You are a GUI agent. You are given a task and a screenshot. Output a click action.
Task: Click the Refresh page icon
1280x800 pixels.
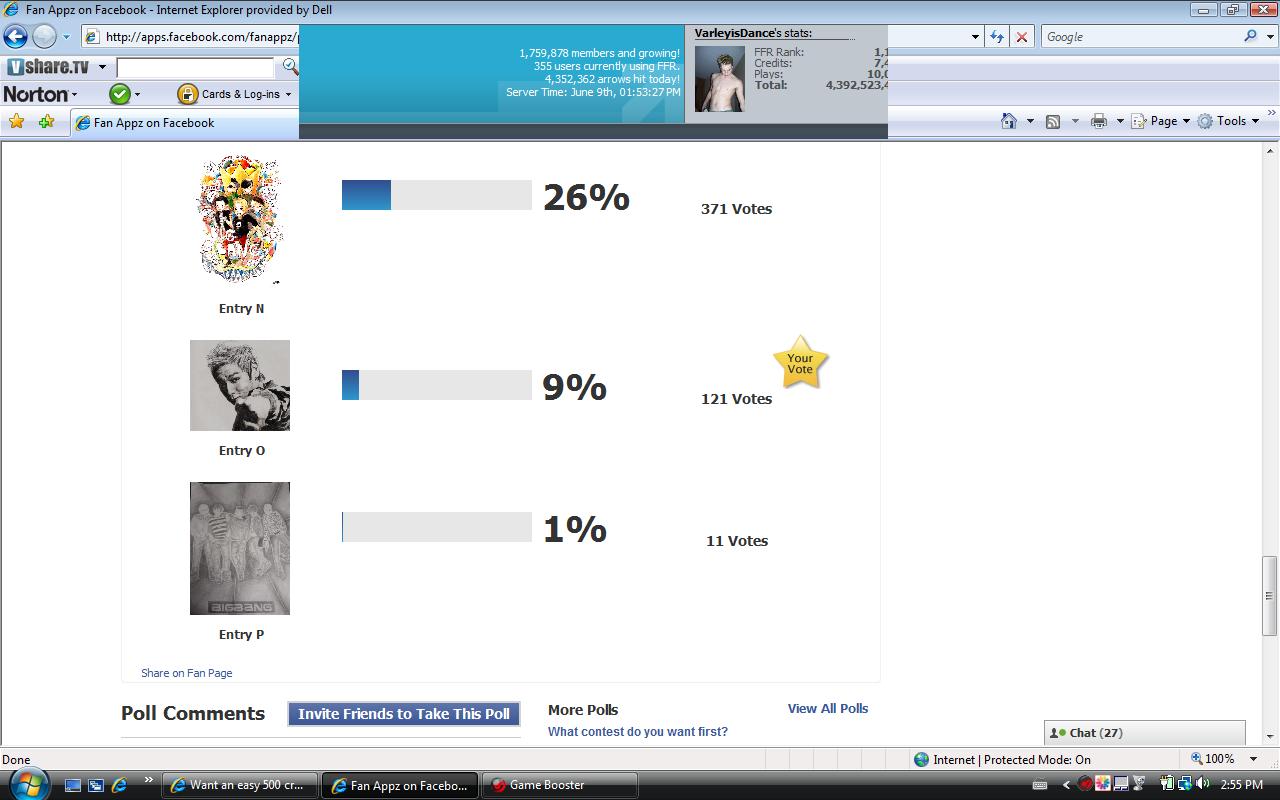tap(997, 37)
